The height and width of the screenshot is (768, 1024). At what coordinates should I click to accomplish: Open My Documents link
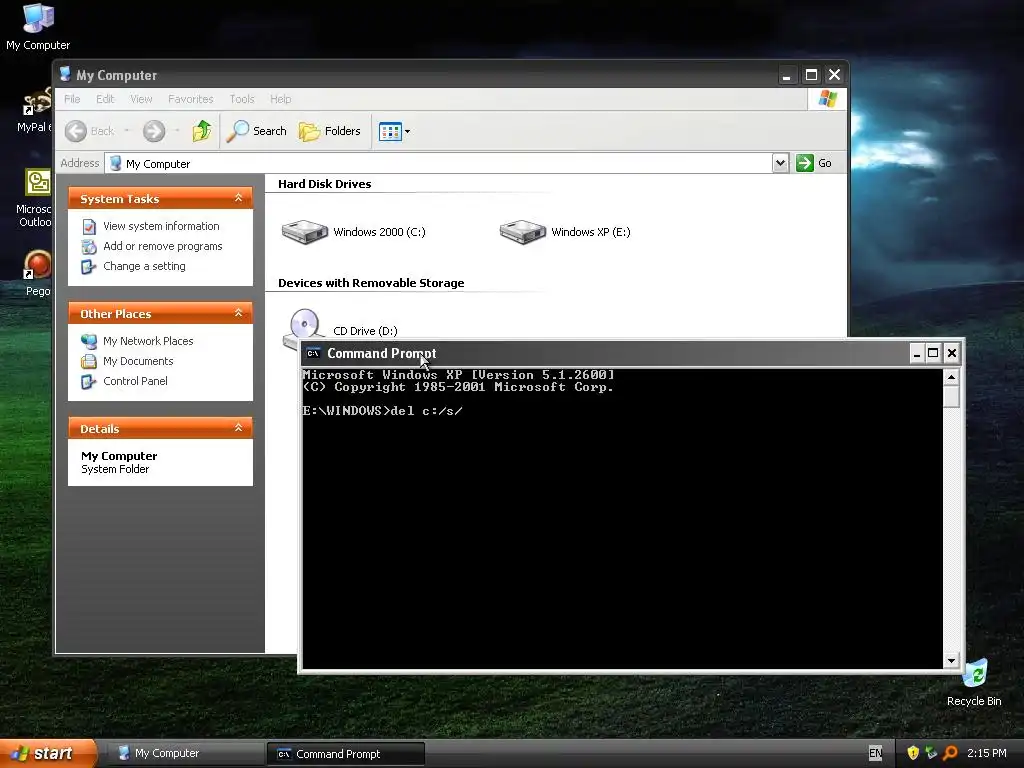click(138, 361)
